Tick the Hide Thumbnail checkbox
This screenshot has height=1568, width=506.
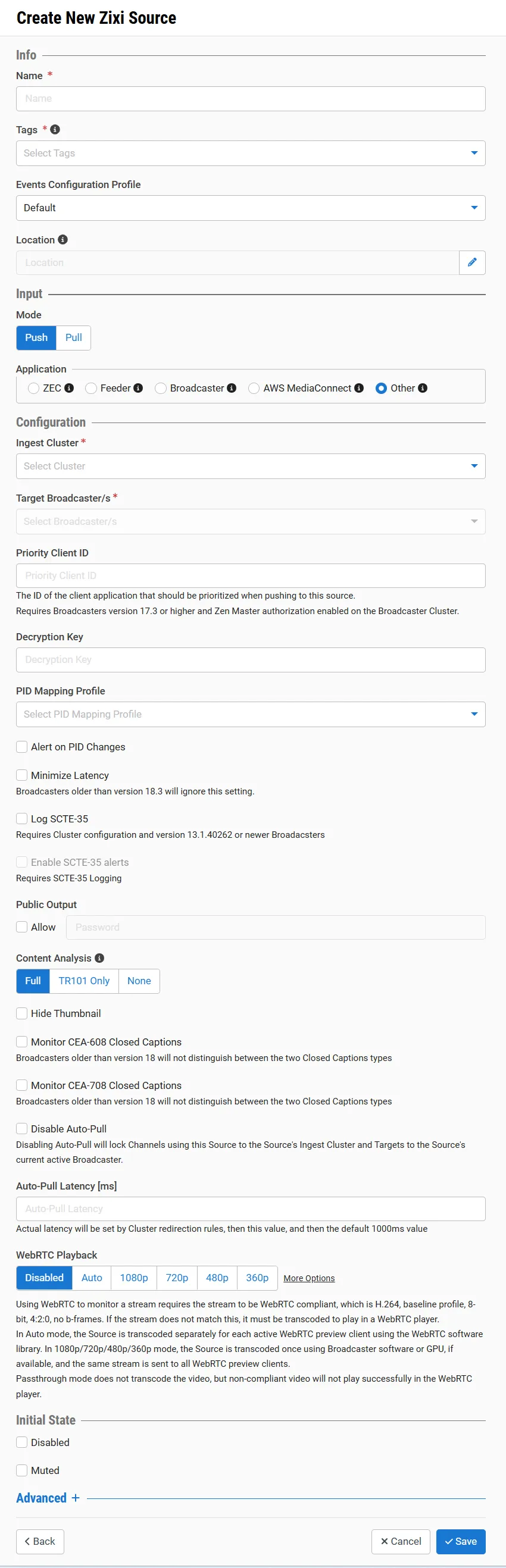[x=22, y=1013]
